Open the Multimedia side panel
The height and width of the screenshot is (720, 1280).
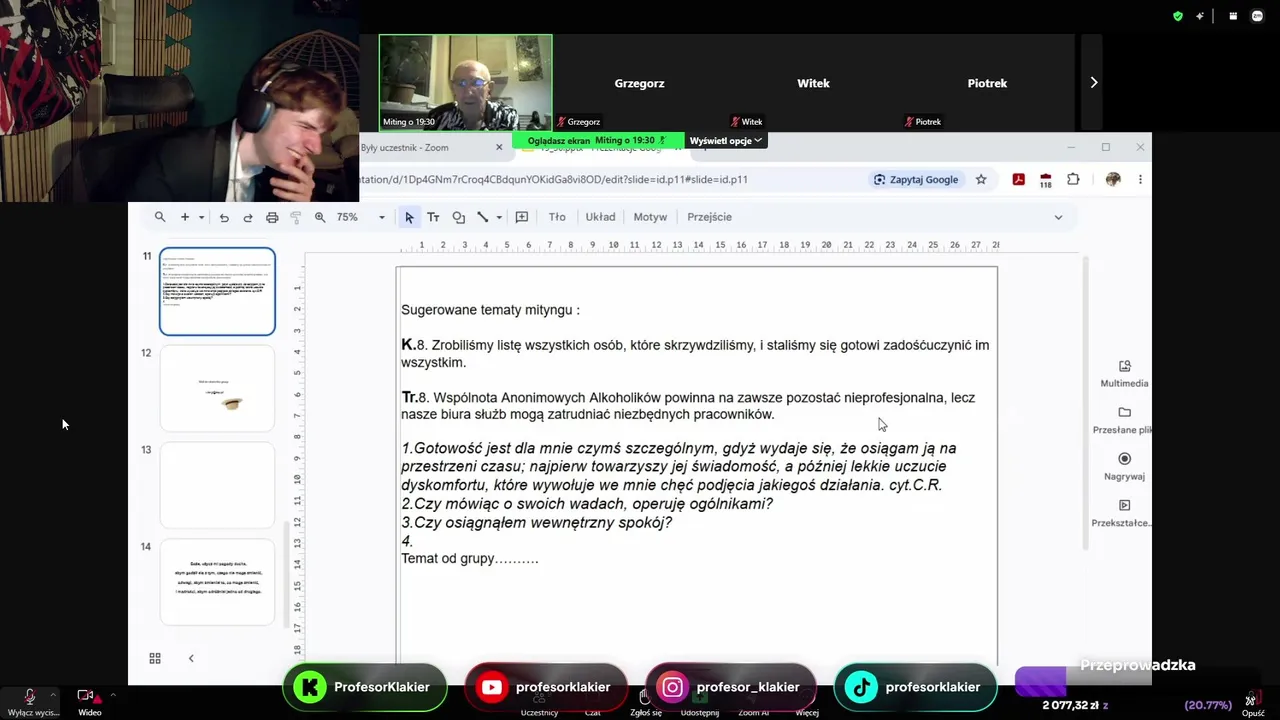coord(1124,373)
